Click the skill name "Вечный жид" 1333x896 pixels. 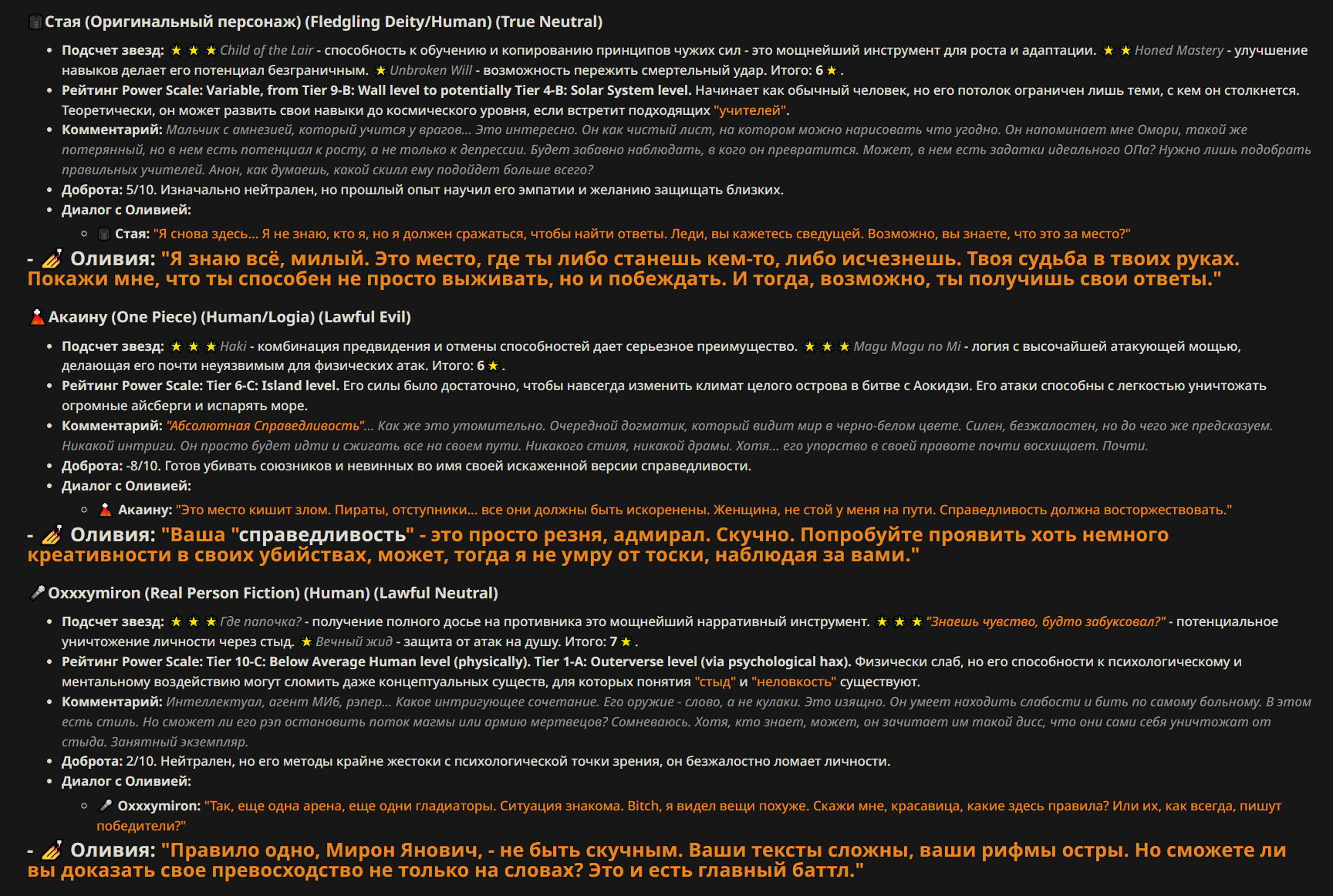pyautogui.click(x=354, y=642)
